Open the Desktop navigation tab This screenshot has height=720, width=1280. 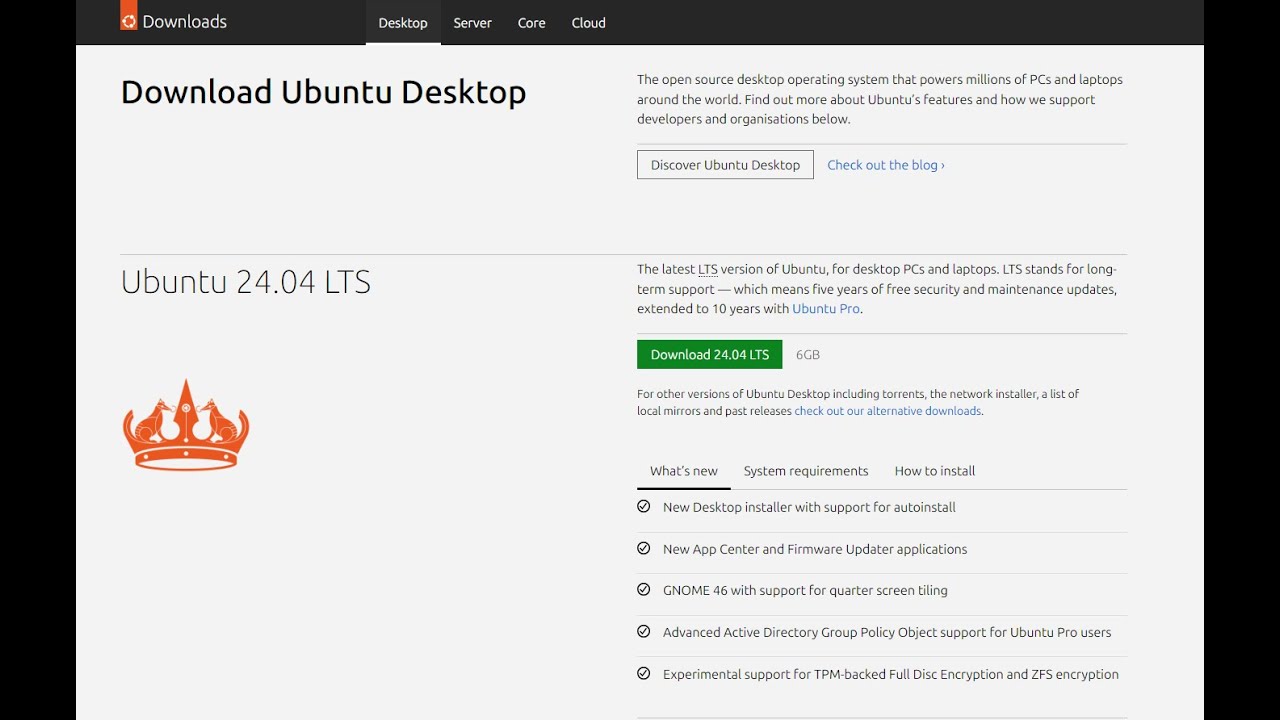pos(403,23)
